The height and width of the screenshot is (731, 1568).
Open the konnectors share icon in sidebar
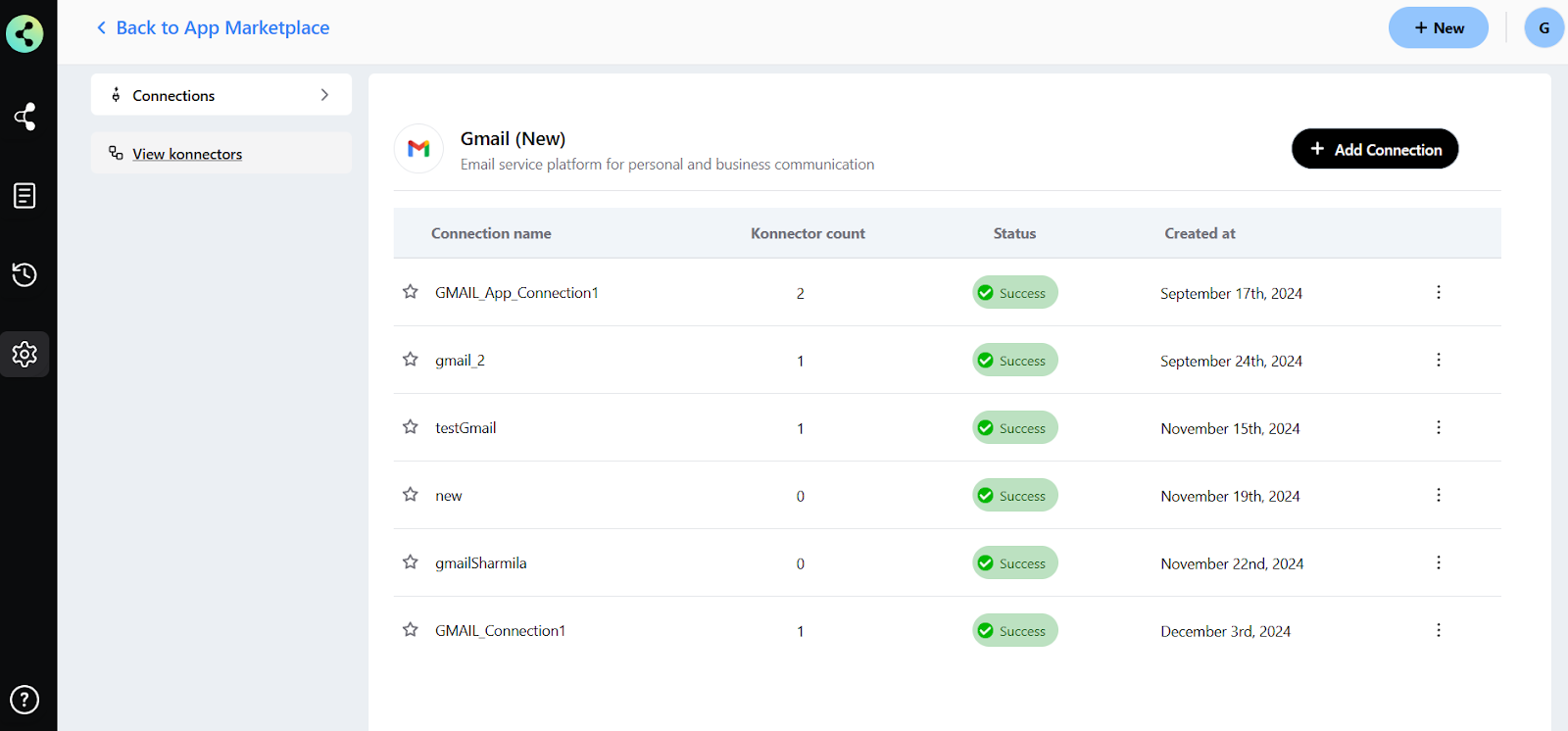tap(24, 117)
